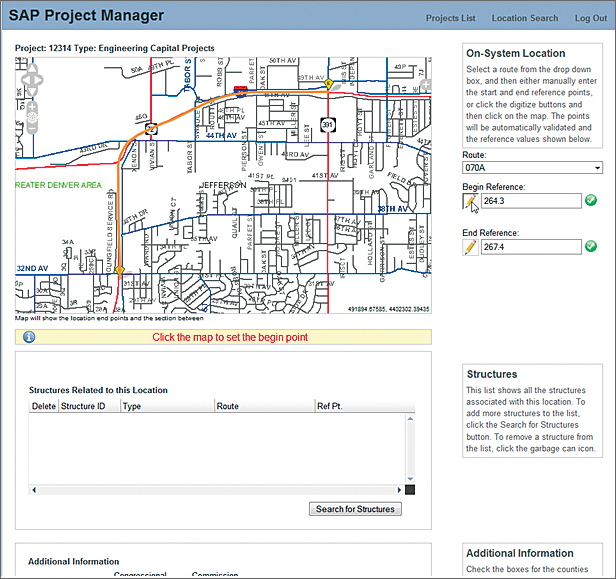Zoom out on the map with the minus control
Screen dimensions: 616x579
(32, 127)
